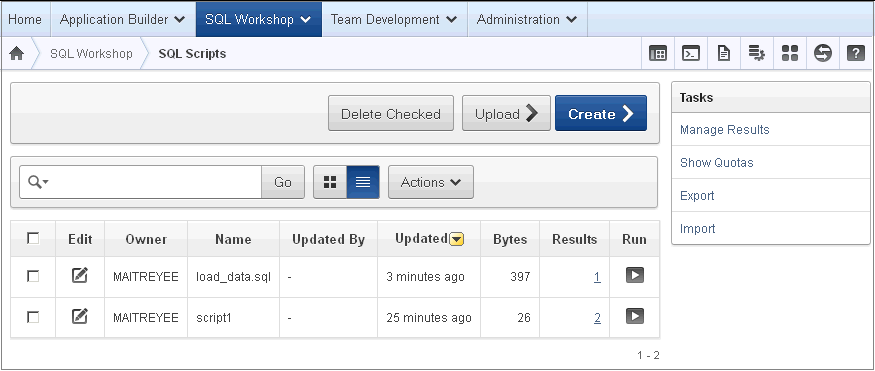This screenshot has height=371, width=875.
Task: Open RESTful Services circular arrows icon
Action: 823,54
